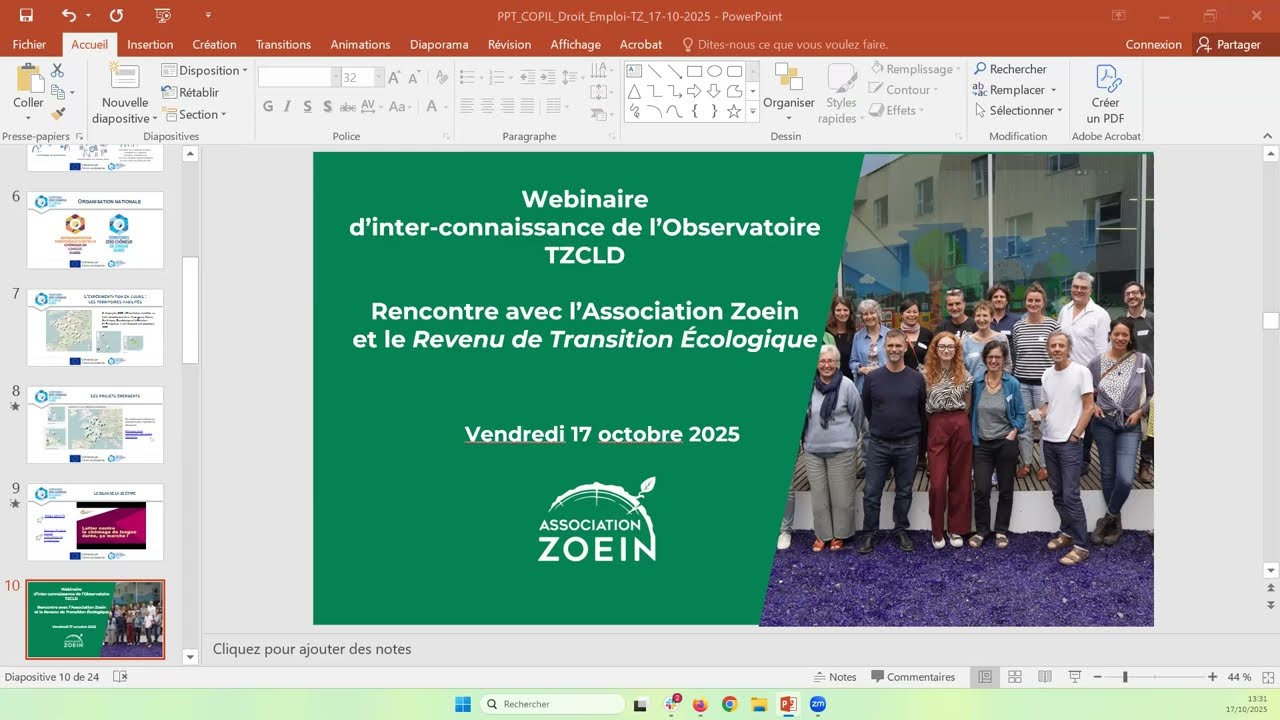The width and height of the screenshot is (1280, 720).
Task: Select the rectangle shape in gallery
Action: [694, 71]
